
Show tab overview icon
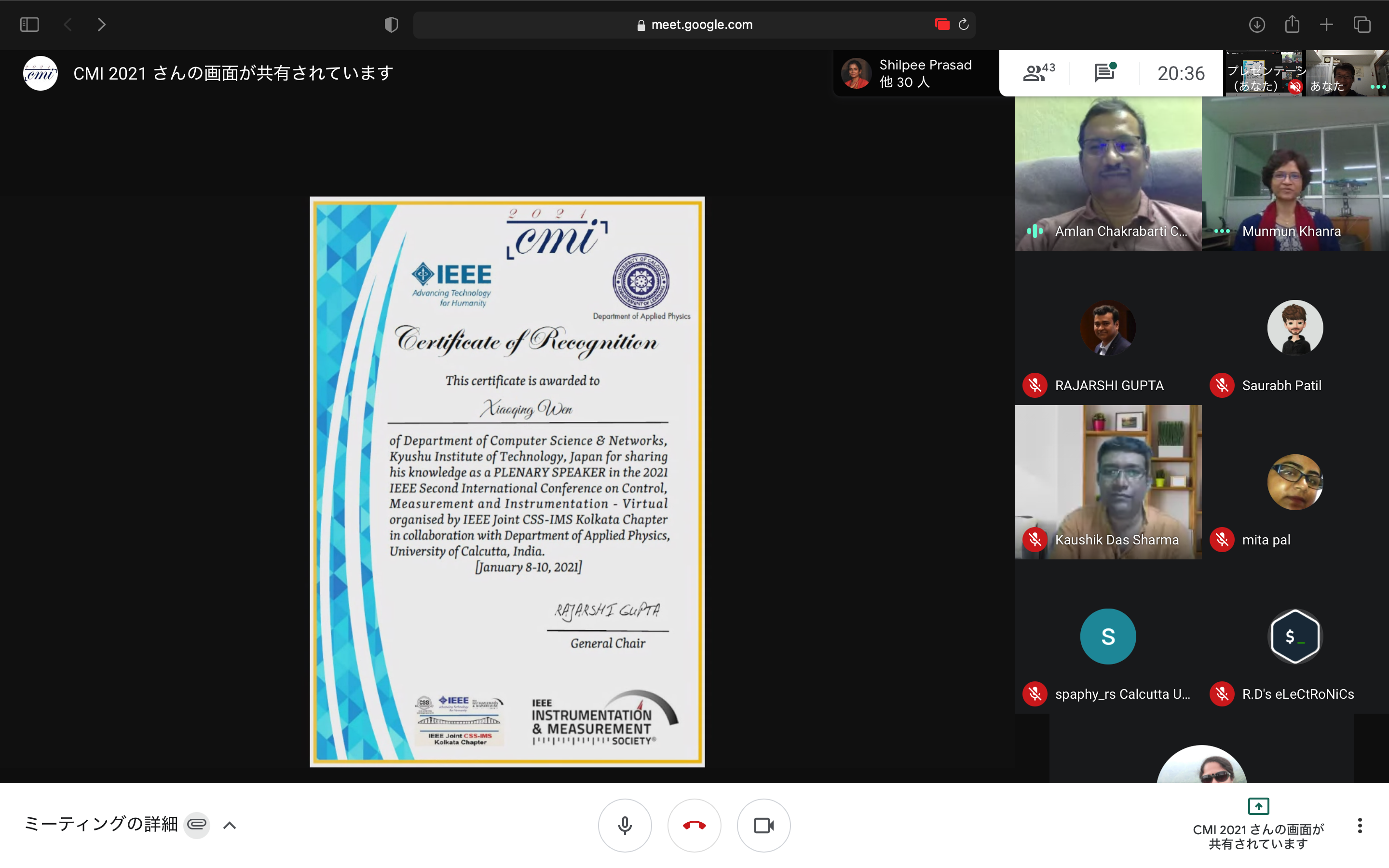(1362, 25)
